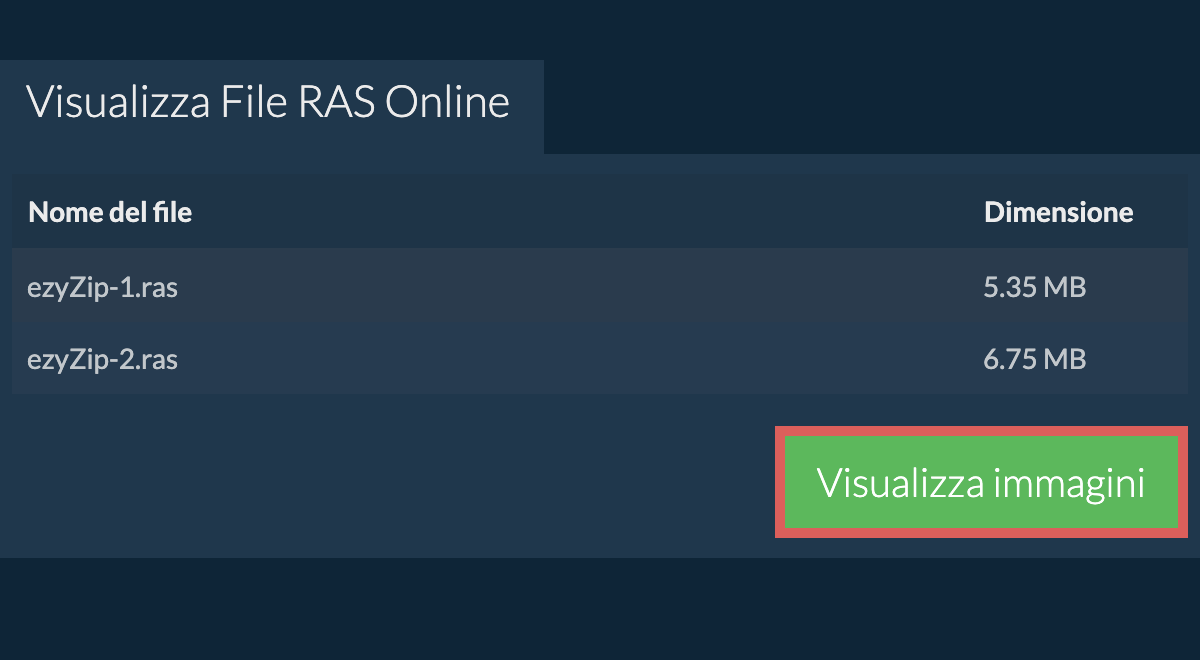Click the Nome del file column header
The width and height of the screenshot is (1200, 660).
pyautogui.click(x=110, y=212)
